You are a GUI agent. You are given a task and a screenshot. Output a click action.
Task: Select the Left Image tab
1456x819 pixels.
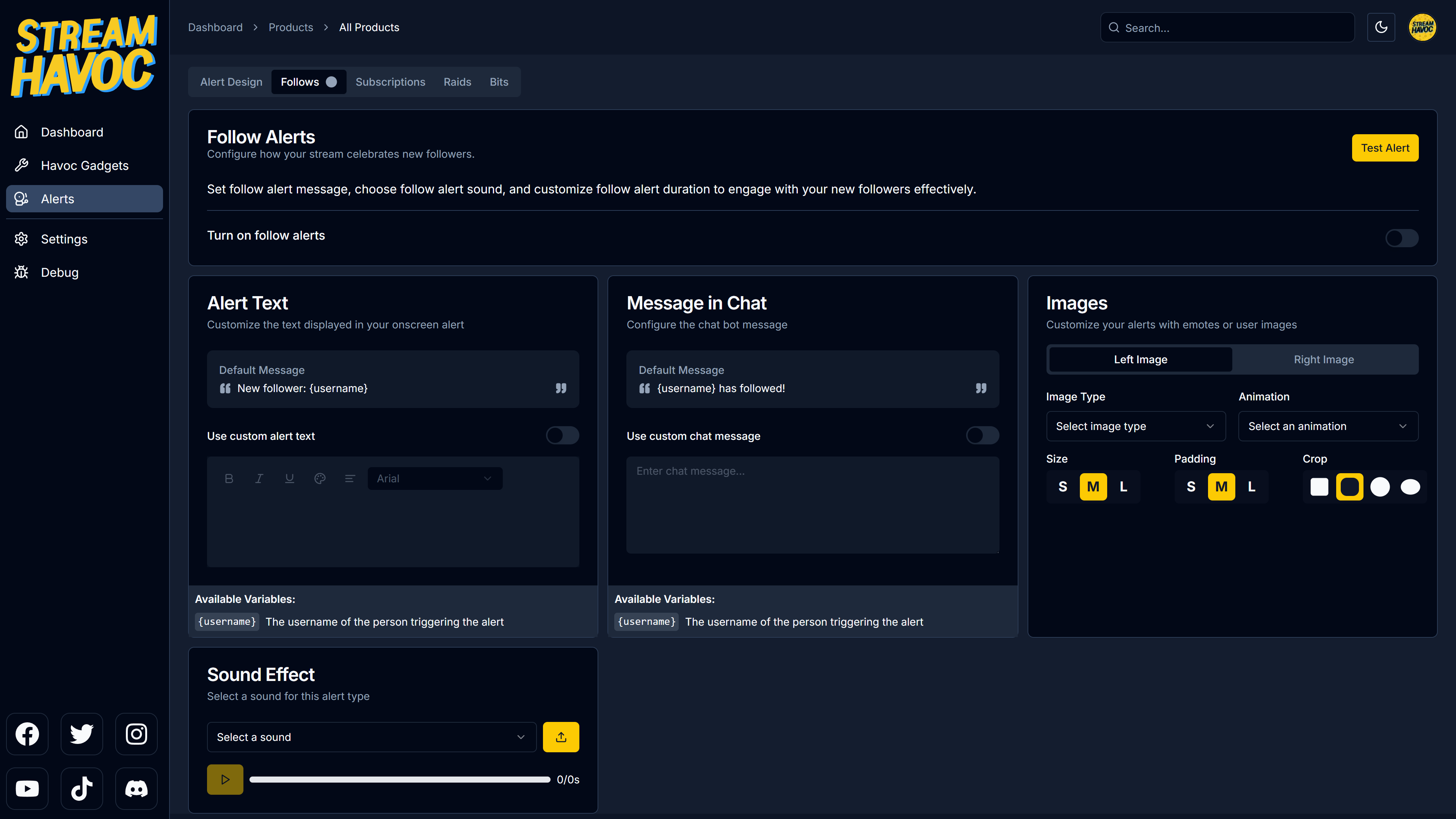[x=1141, y=359]
